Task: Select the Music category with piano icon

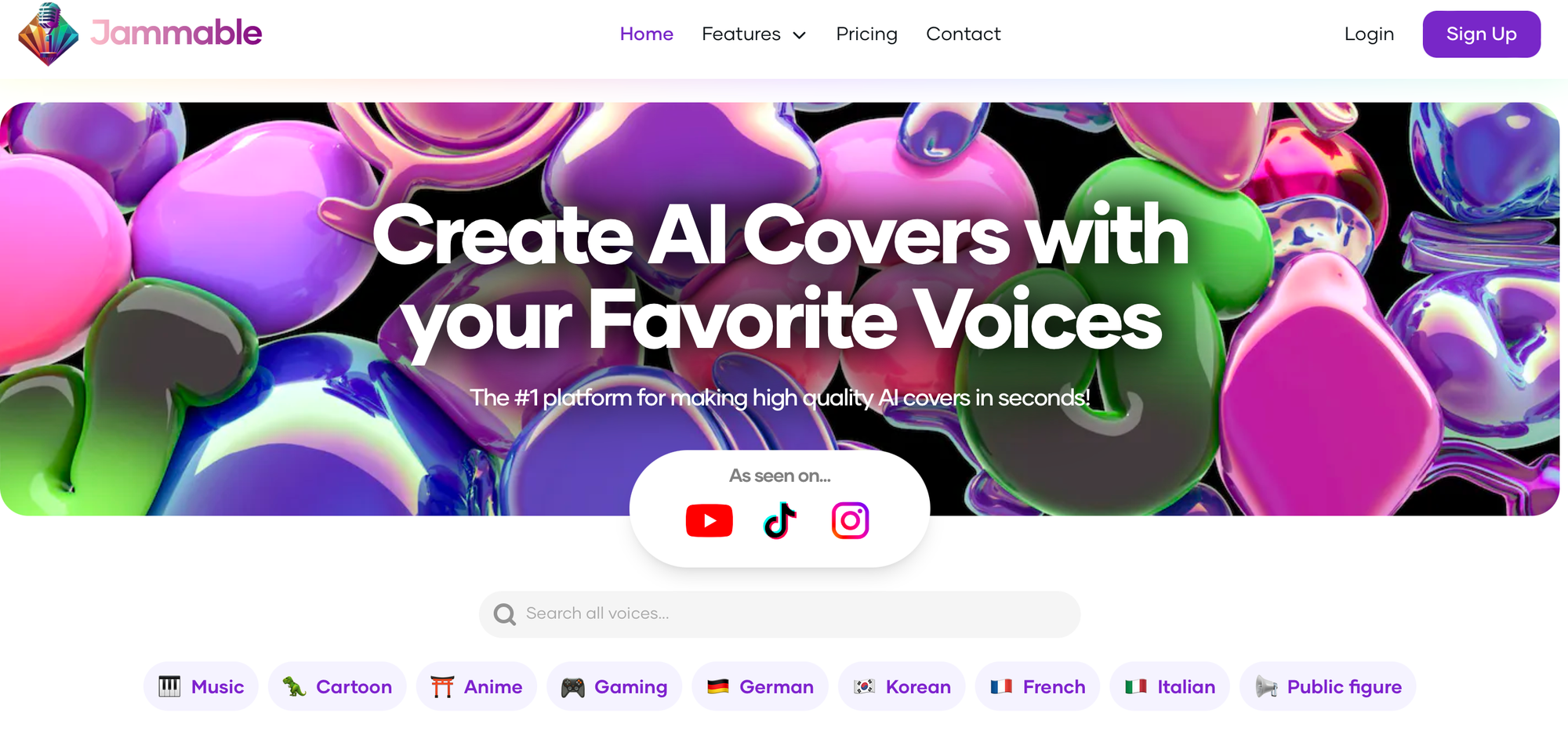Action: (201, 686)
